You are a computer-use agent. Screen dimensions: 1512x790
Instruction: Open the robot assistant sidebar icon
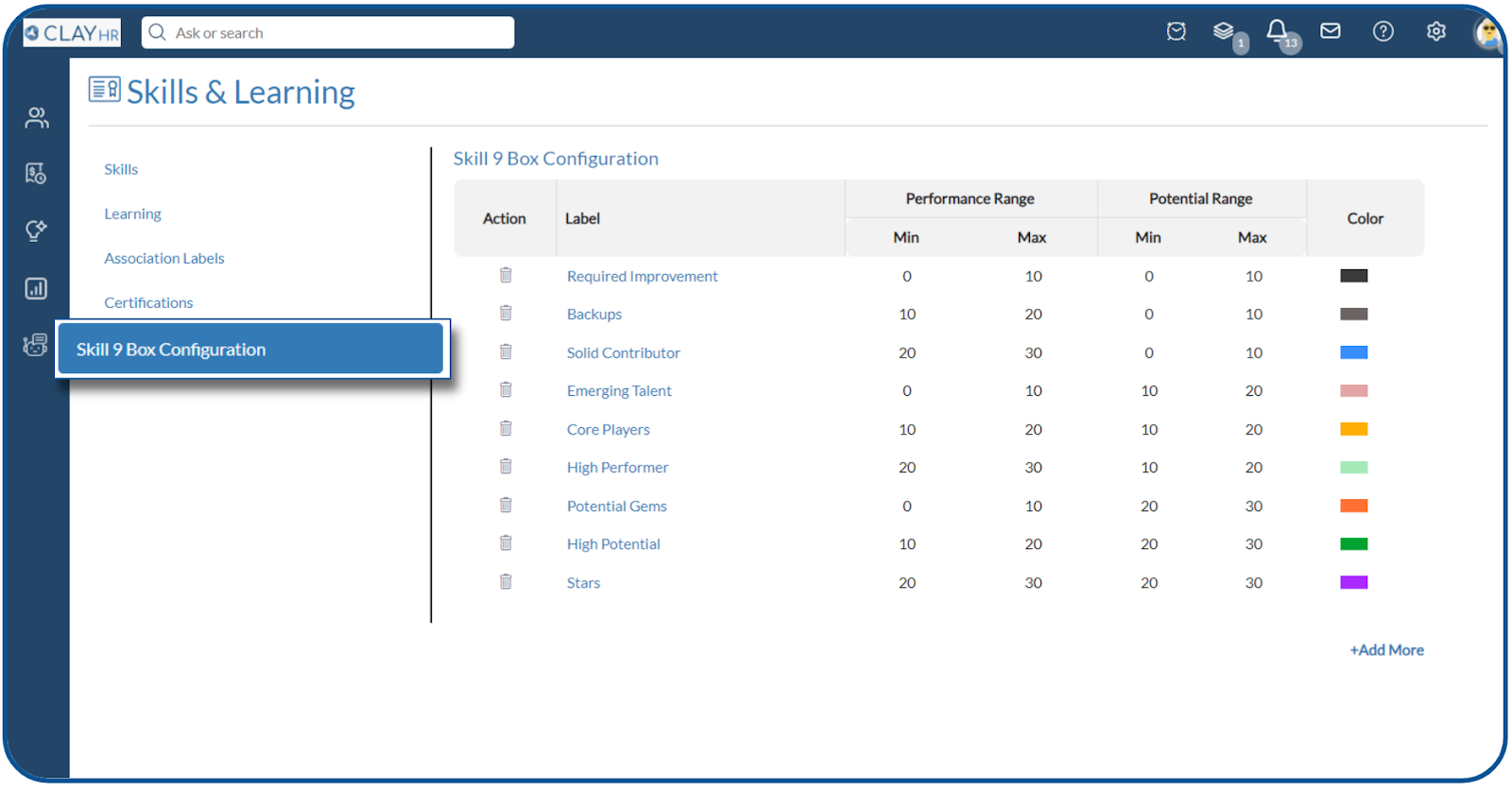click(x=35, y=345)
